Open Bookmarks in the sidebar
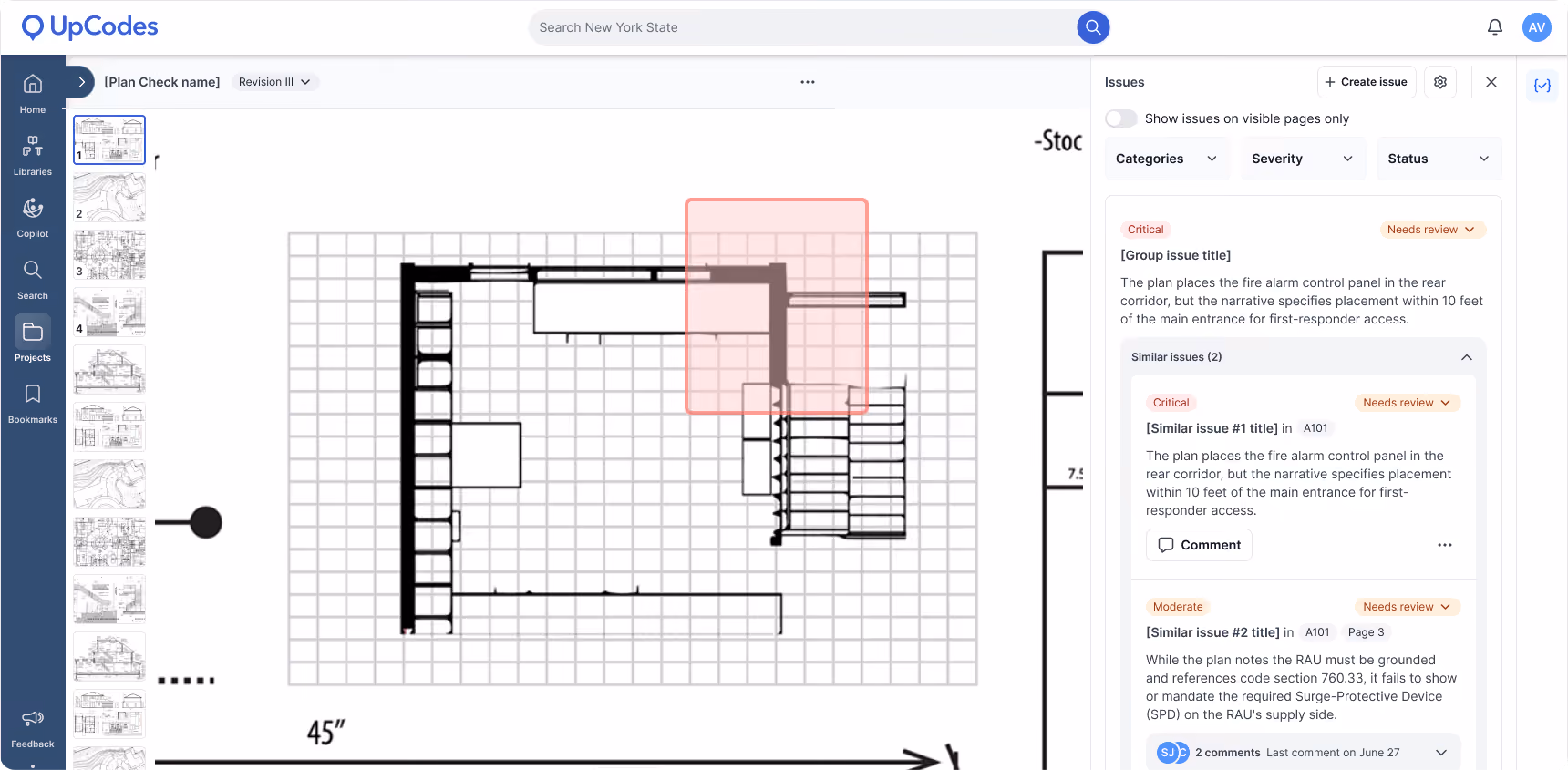 pyautogui.click(x=33, y=404)
